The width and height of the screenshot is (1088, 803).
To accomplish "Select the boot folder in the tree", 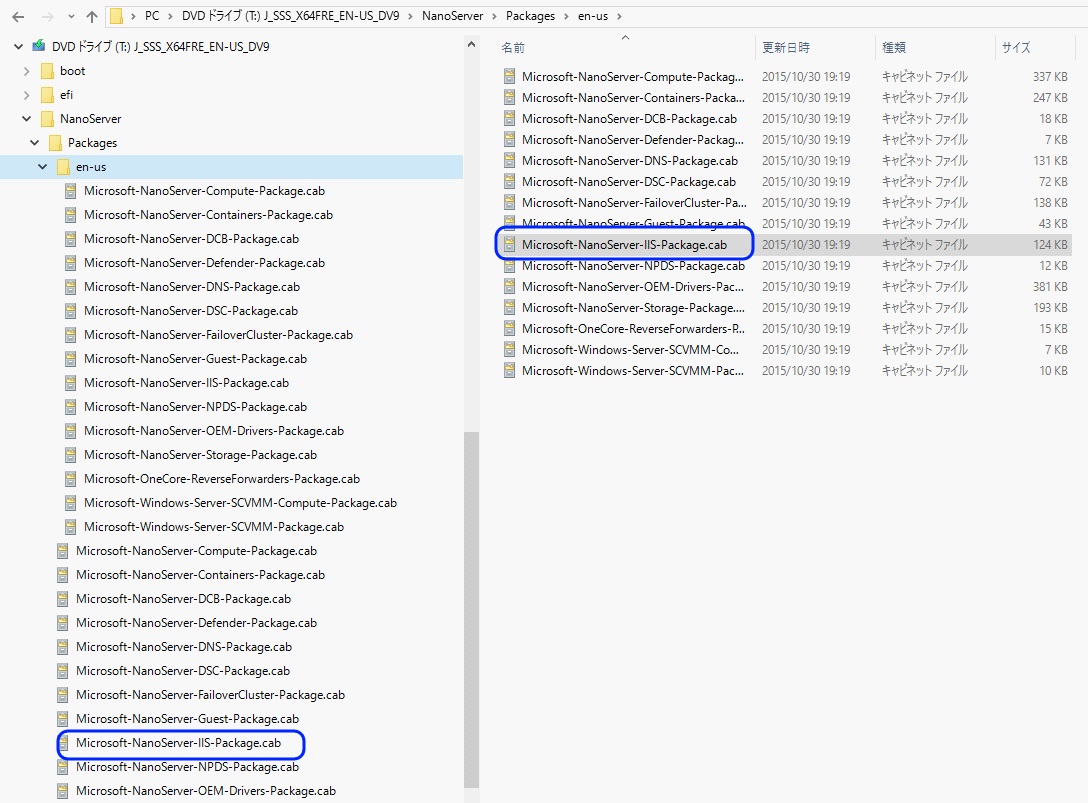I will [72, 71].
